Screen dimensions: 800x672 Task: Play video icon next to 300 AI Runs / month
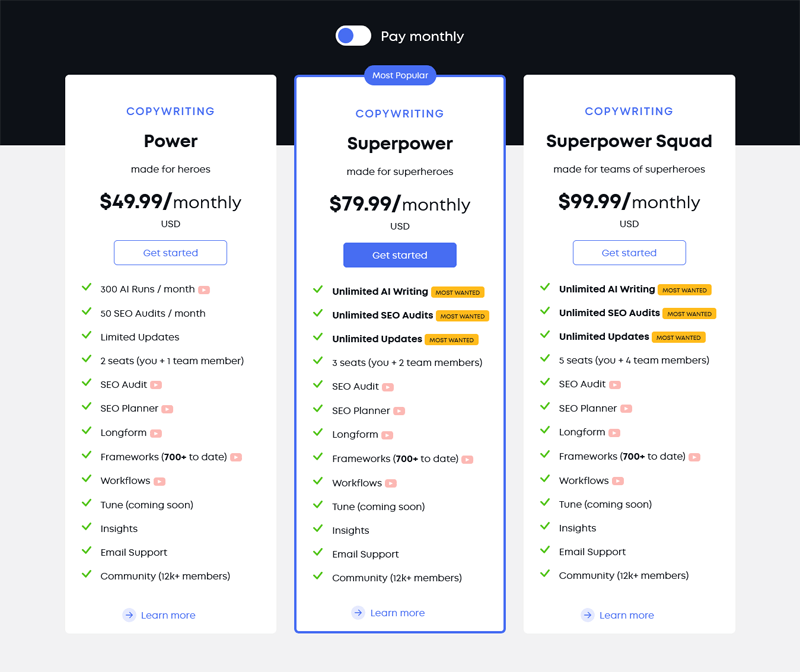point(203,290)
